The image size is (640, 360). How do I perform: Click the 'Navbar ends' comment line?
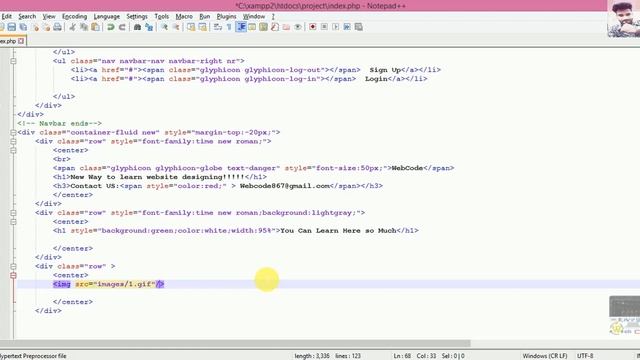click(60, 123)
